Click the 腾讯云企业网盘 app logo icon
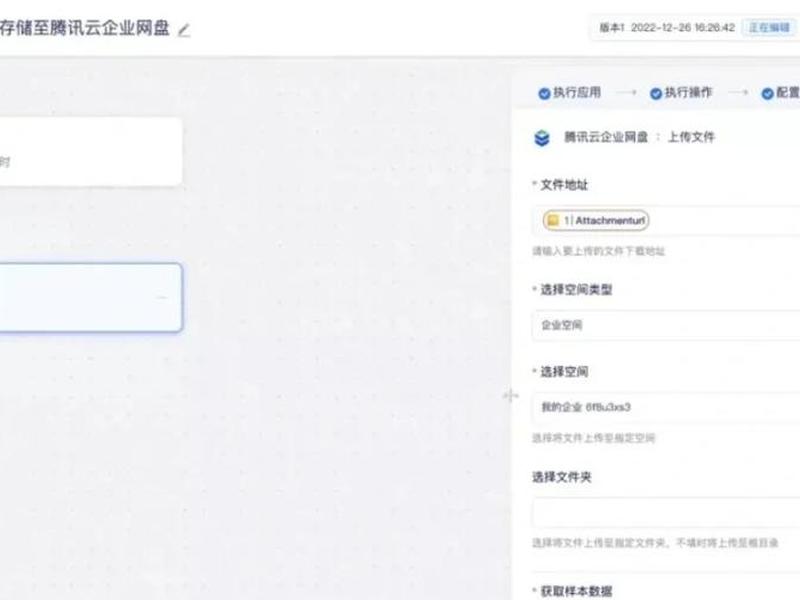 click(x=542, y=138)
